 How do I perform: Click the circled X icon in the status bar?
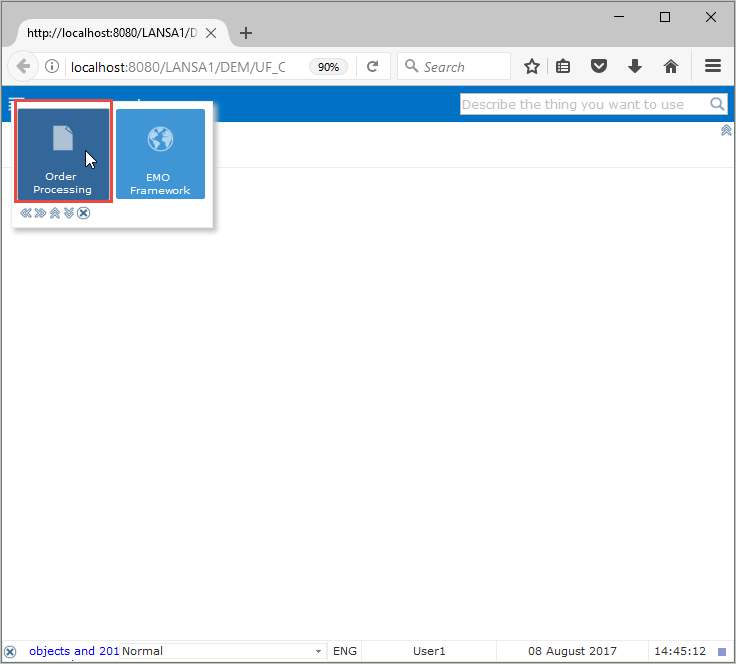[10, 651]
